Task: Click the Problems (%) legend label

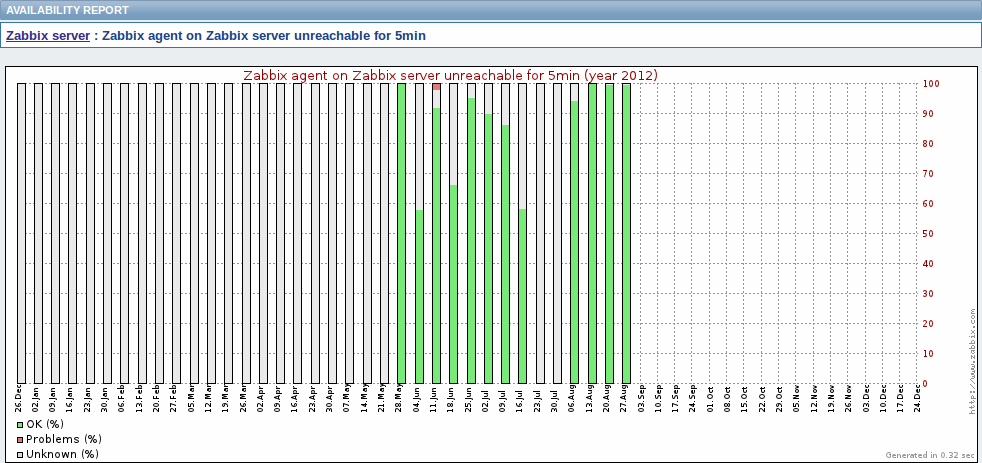Action: [x=64, y=439]
